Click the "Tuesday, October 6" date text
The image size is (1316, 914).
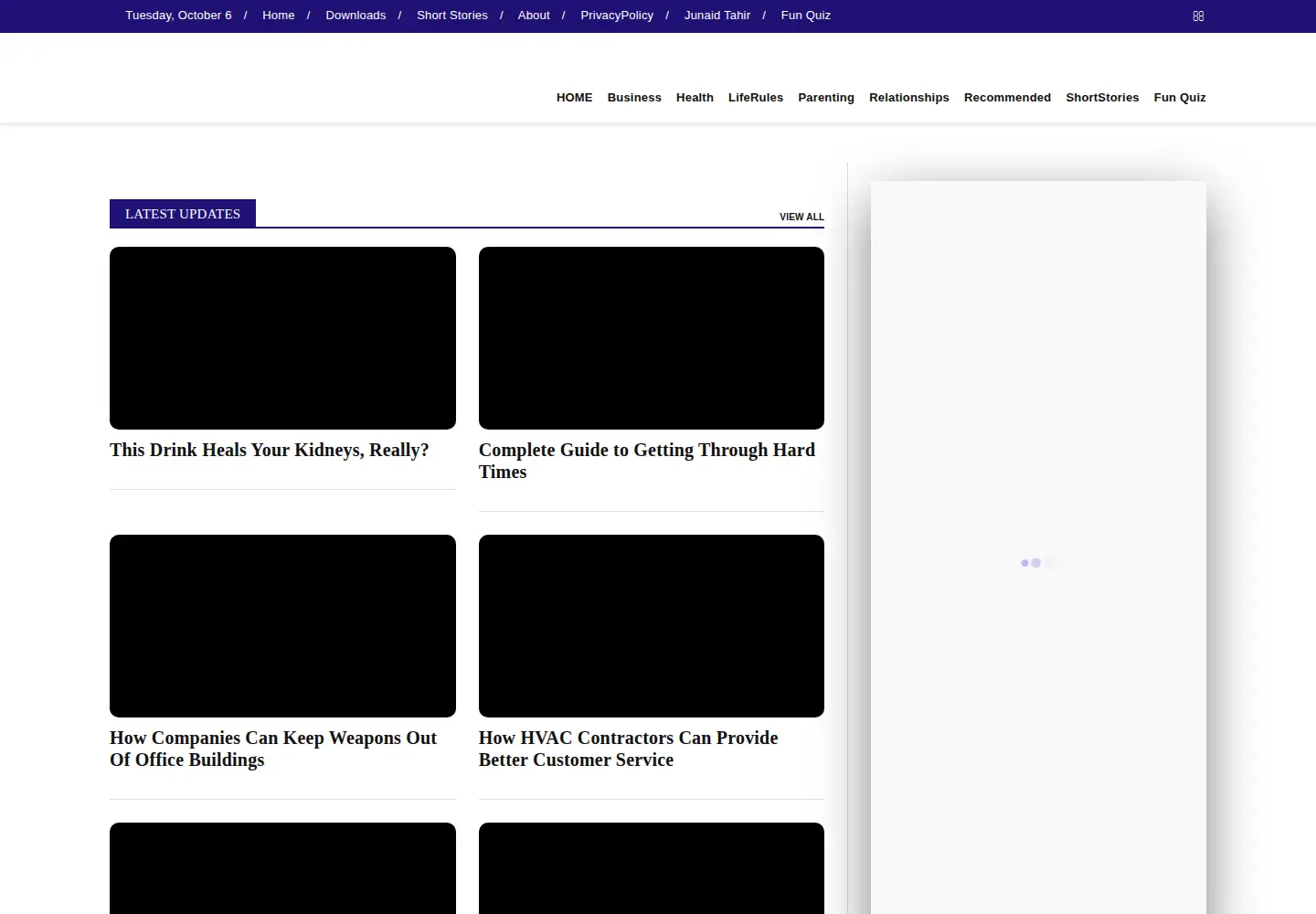pyautogui.click(x=178, y=16)
